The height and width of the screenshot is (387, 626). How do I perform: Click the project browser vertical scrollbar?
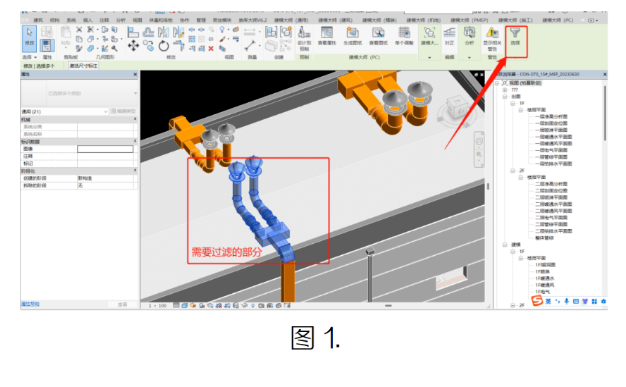point(605,114)
